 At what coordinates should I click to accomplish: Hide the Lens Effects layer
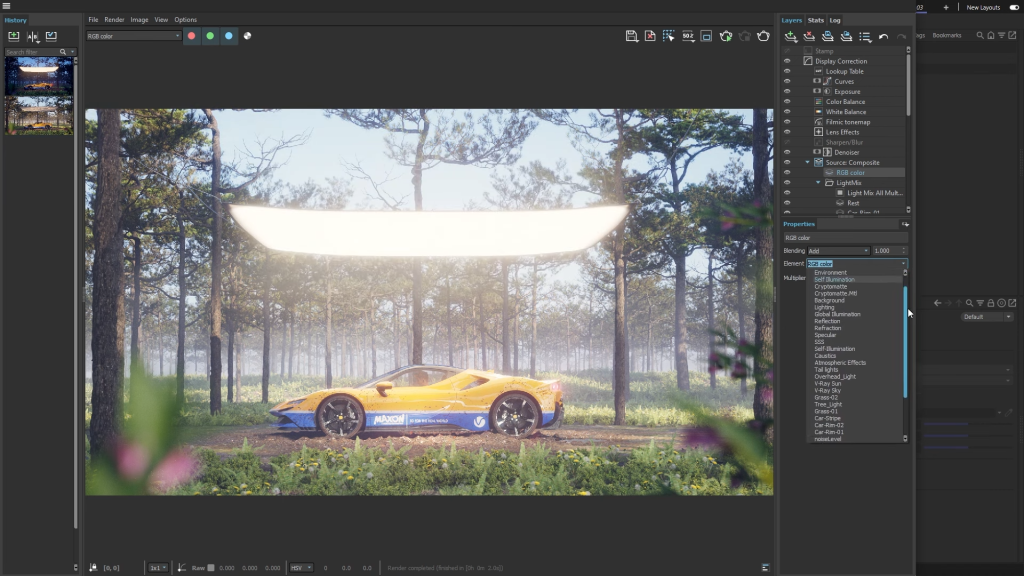tap(787, 132)
